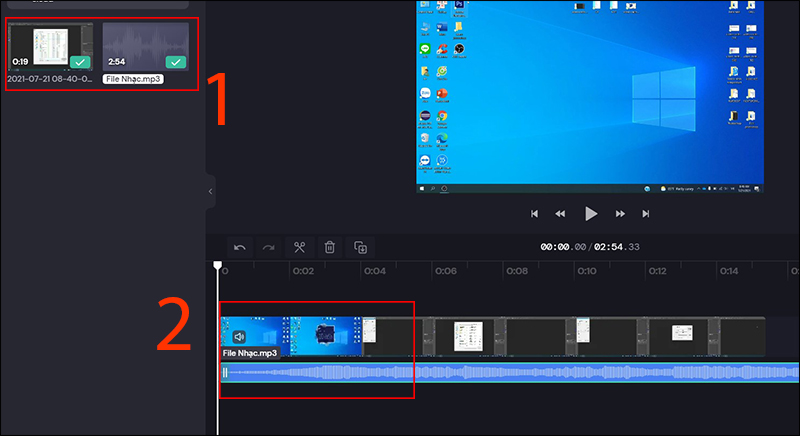Click the File Nhạc.mp3 label under audio thumbnail
Image resolution: width=800 pixels, height=436 pixels.
pos(133,79)
